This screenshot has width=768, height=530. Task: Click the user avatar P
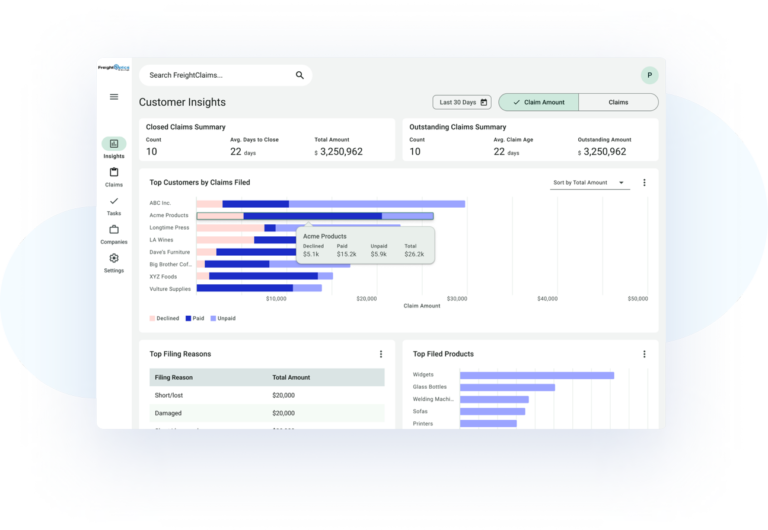pyautogui.click(x=649, y=75)
